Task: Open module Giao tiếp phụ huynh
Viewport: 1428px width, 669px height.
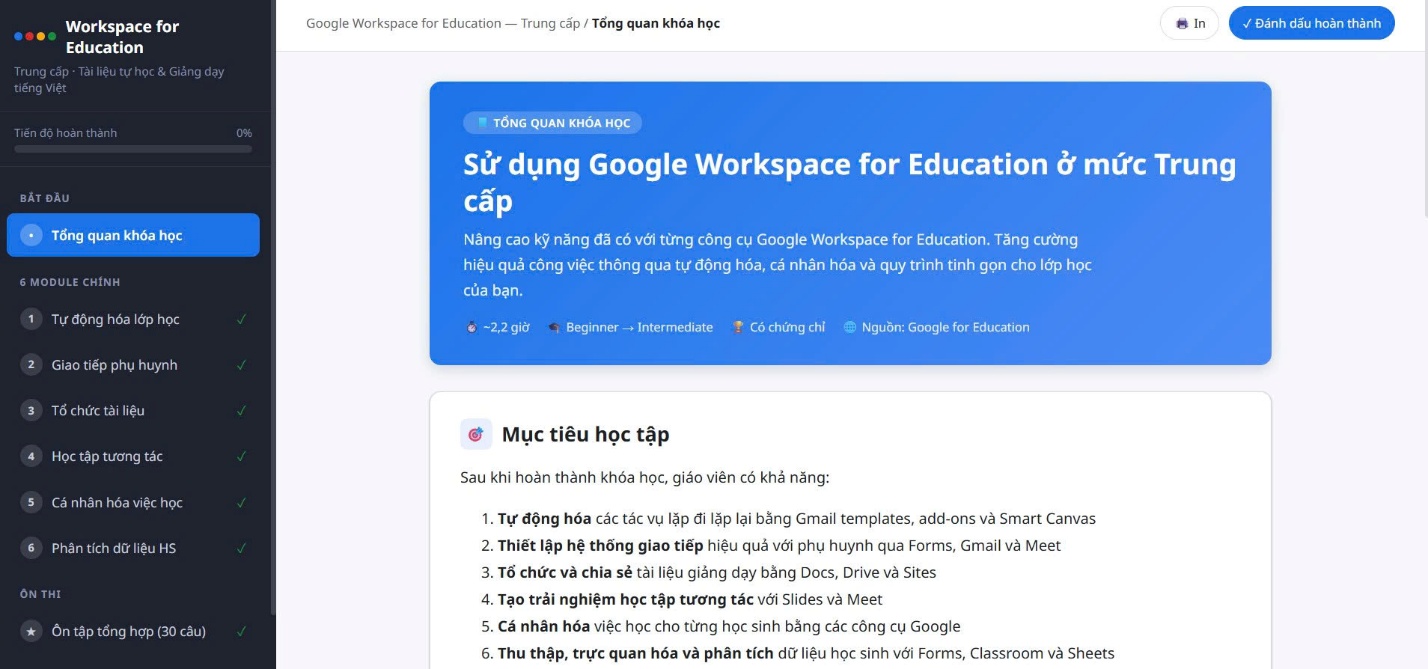Action: 133,365
